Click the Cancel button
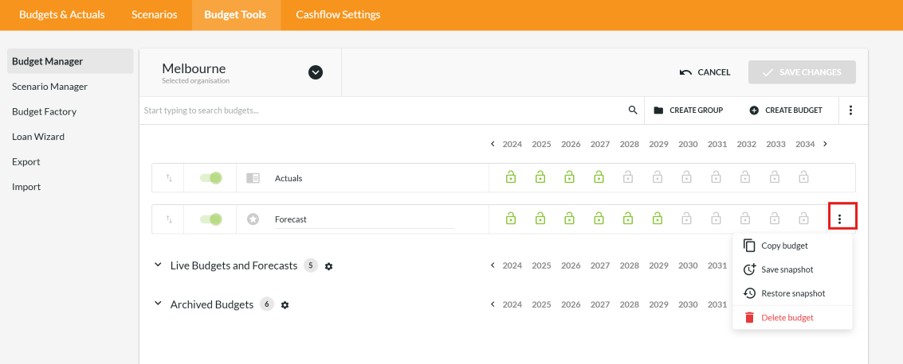 [705, 73]
